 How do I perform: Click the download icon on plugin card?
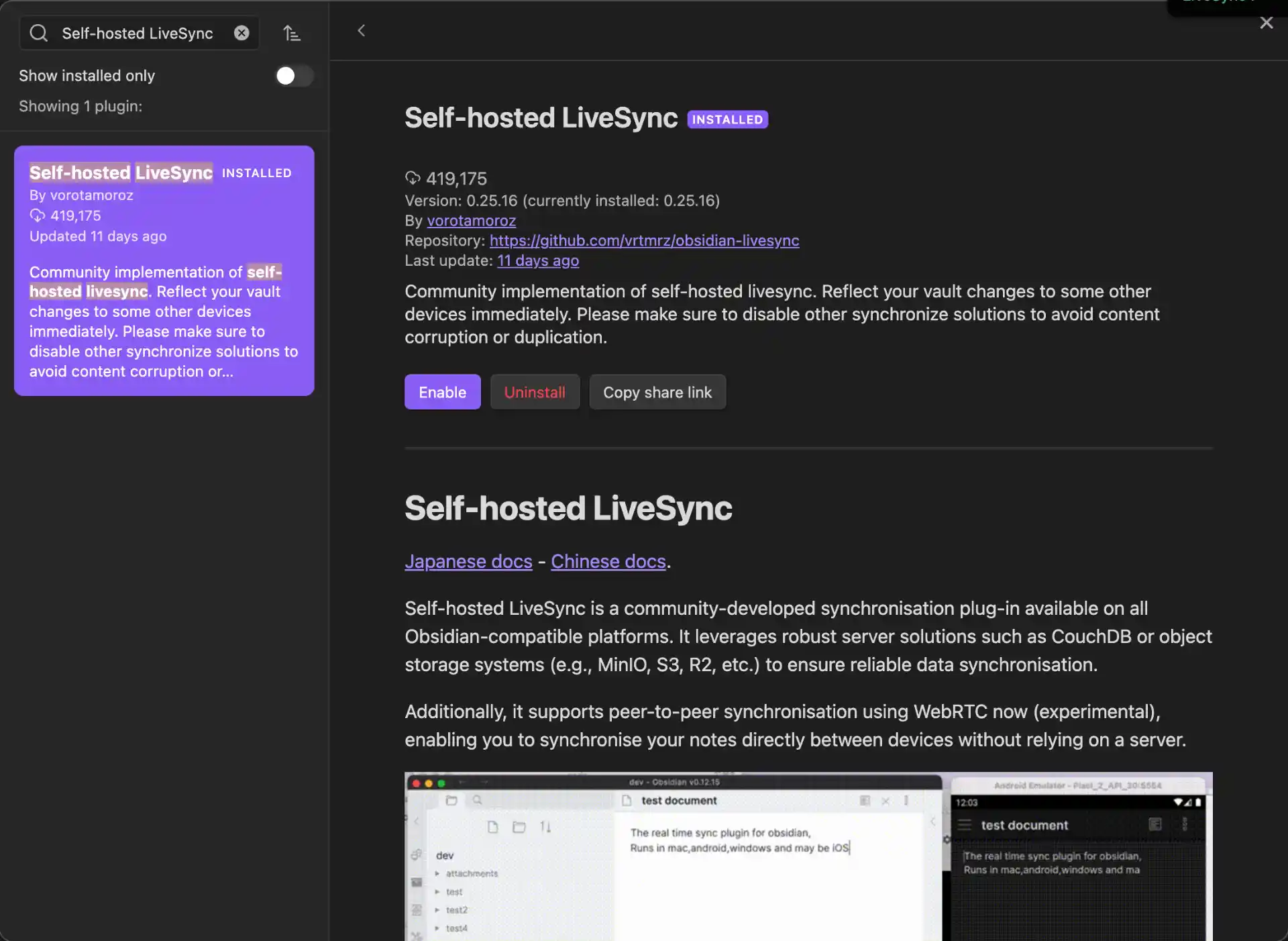click(x=37, y=215)
